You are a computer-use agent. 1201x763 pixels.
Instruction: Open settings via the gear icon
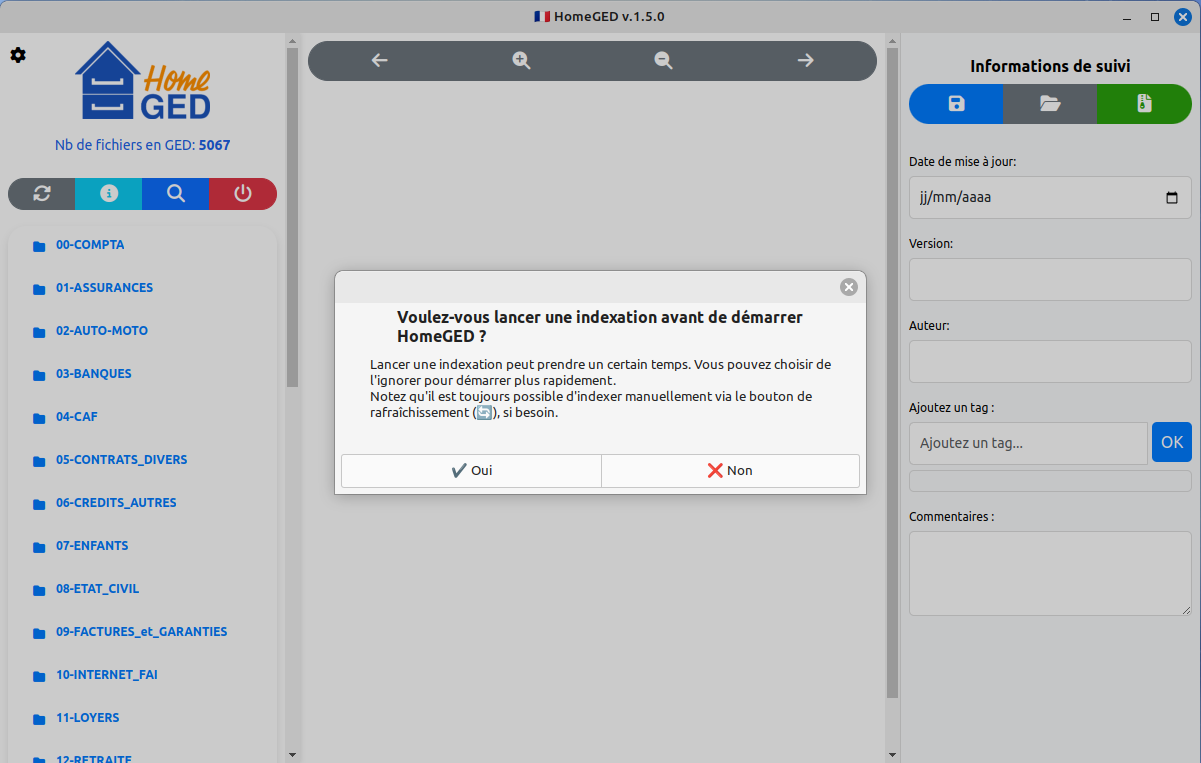[x=18, y=55]
